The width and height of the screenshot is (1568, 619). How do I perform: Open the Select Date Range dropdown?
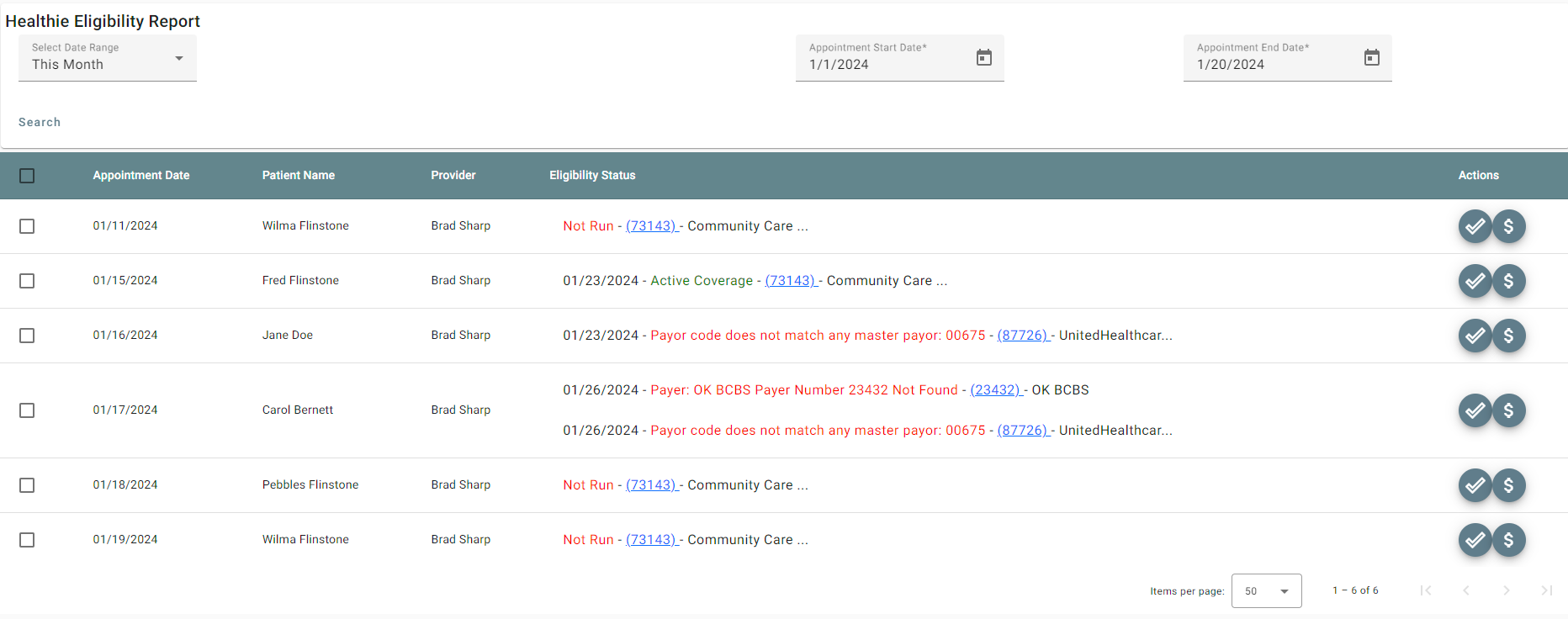point(108,58)
